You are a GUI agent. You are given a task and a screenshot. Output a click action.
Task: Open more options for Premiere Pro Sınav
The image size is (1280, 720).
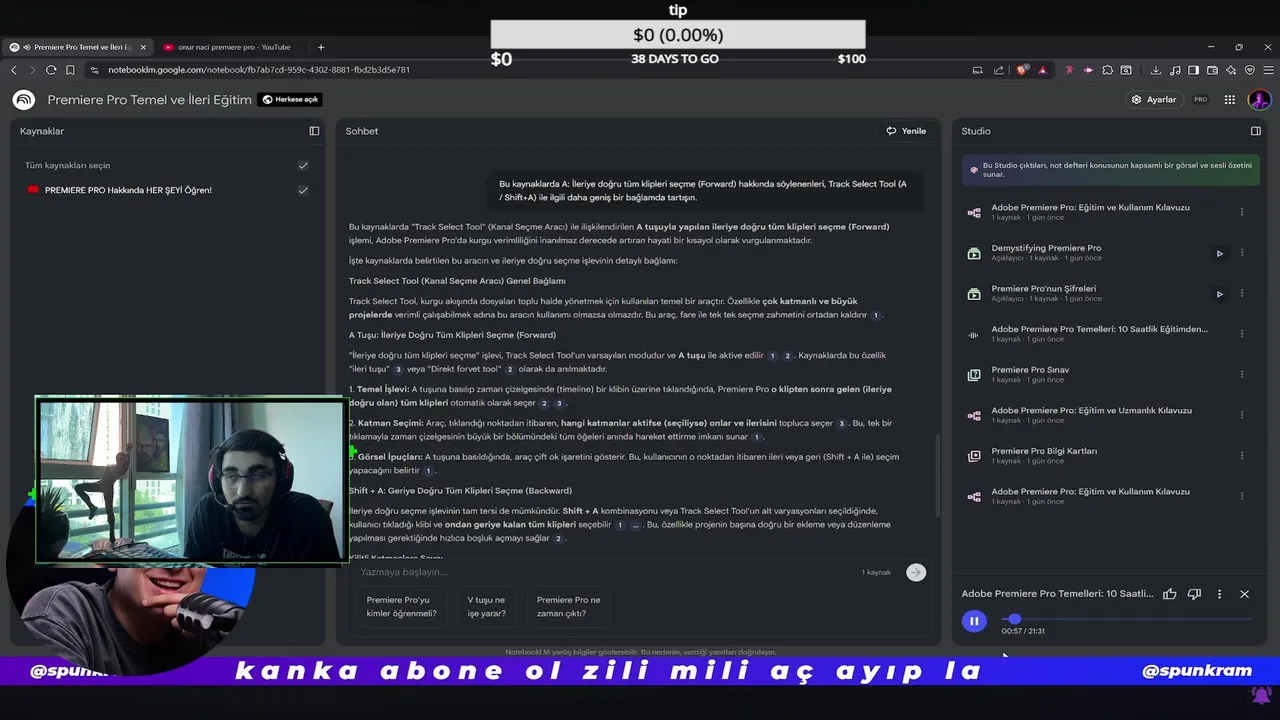[x=1242, y=375]
